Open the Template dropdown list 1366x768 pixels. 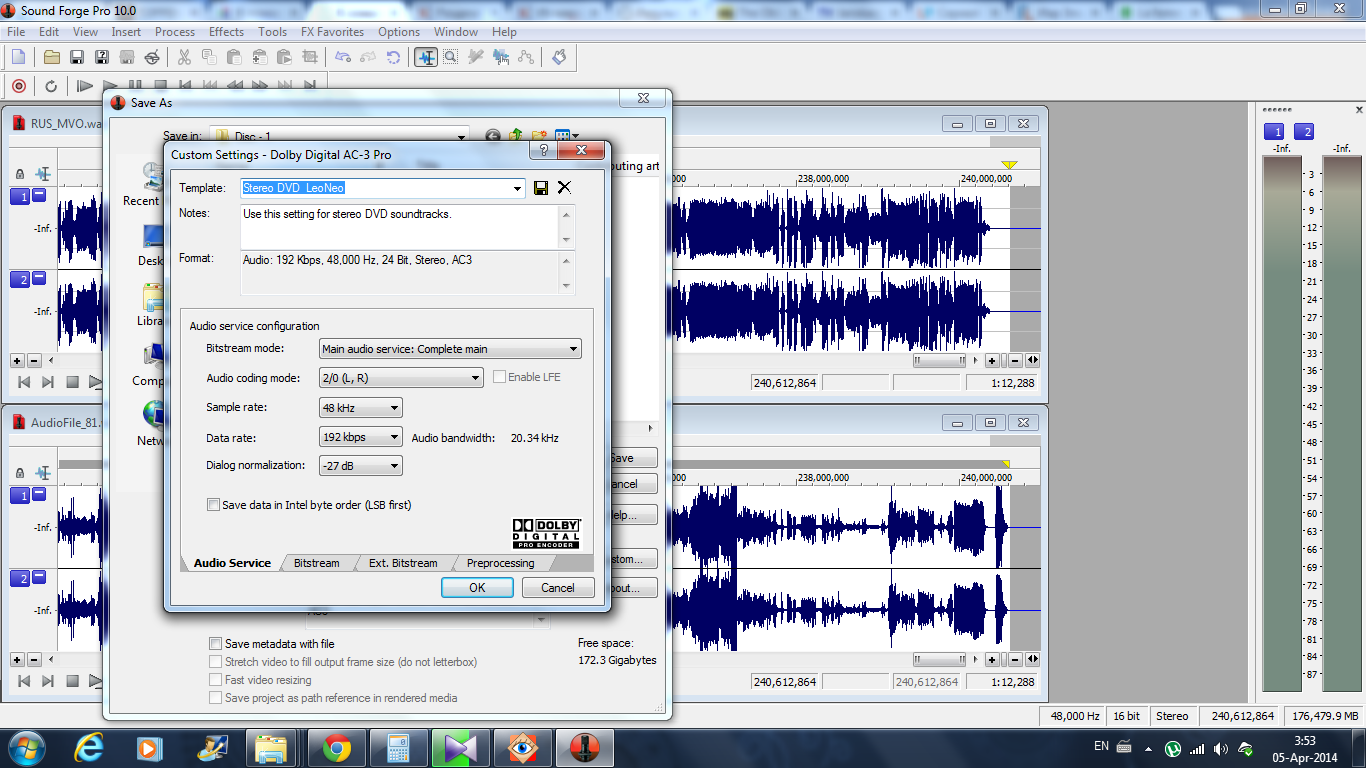(517, 188)
